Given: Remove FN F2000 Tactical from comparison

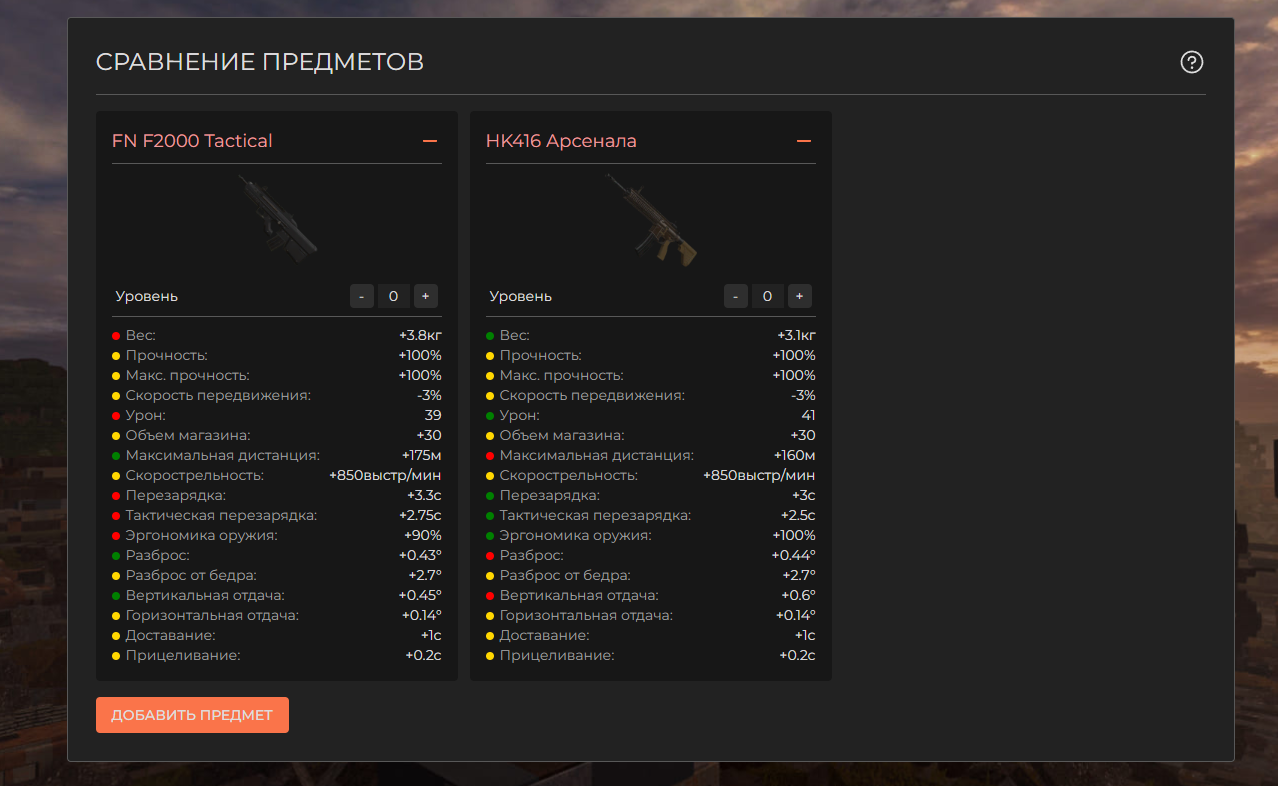Looking at the screenshot, I should tap(430, 141).
